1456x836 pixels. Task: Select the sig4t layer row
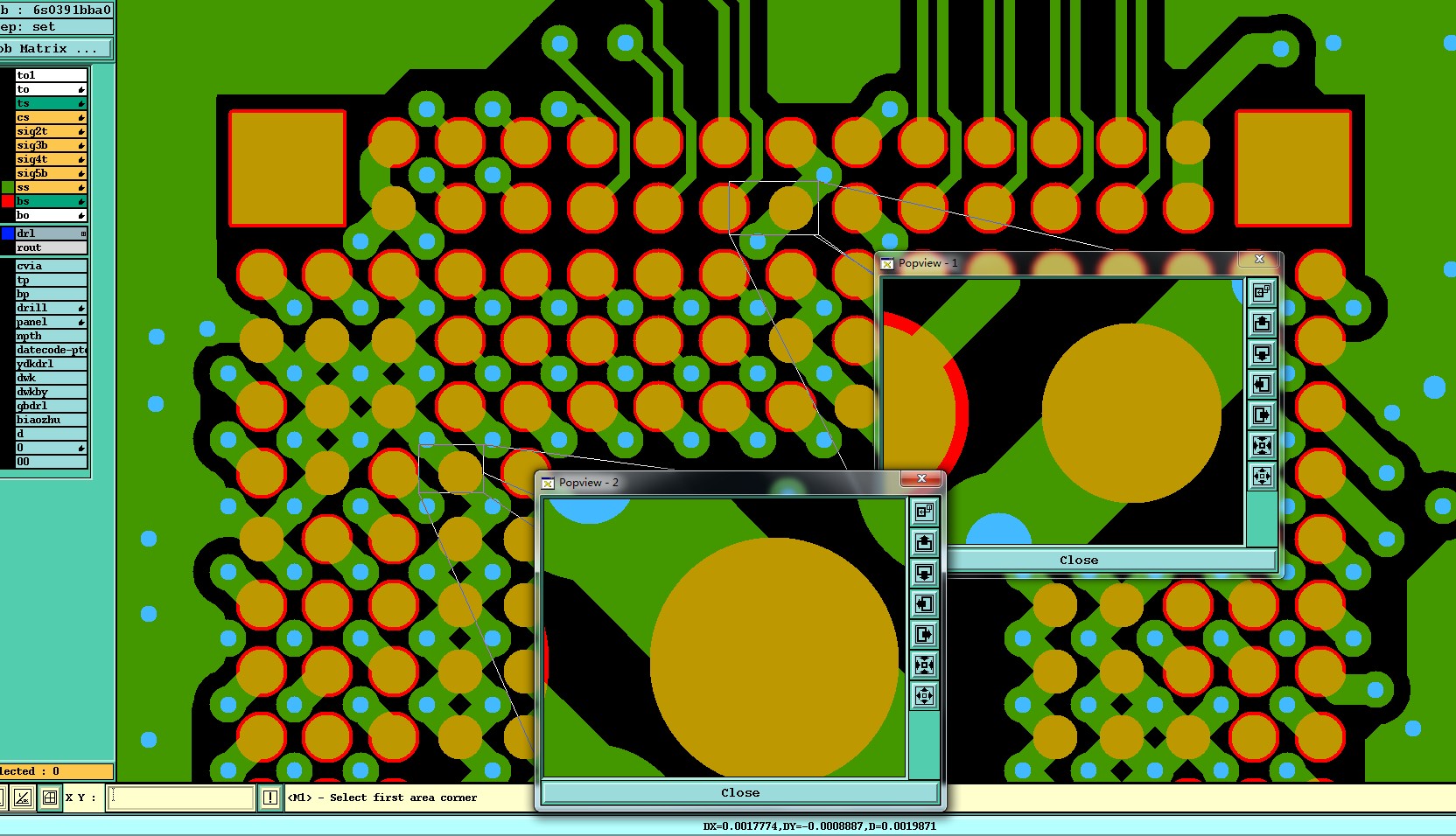pos(52,159)
